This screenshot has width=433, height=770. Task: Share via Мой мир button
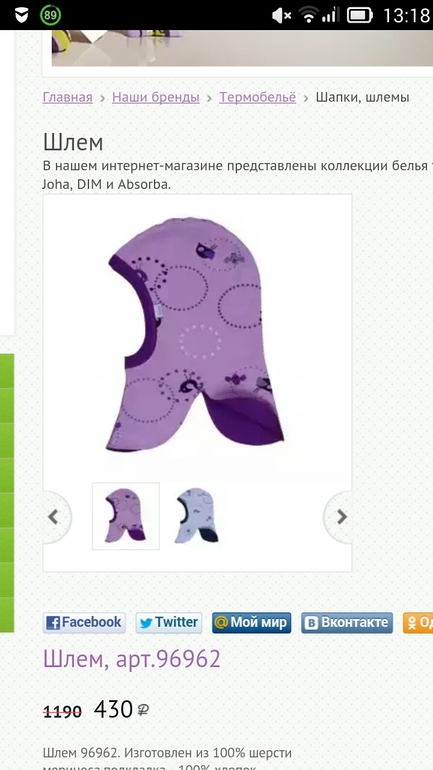[x=252, y=623]
